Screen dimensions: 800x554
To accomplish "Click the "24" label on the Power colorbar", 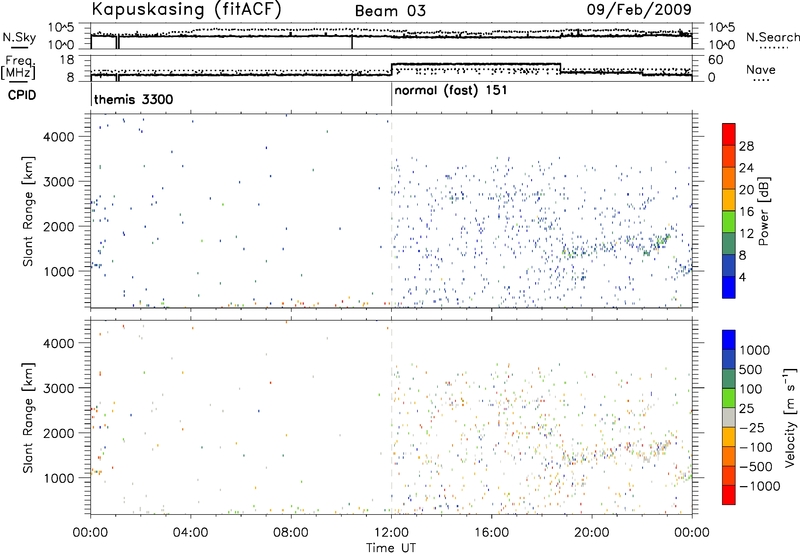I will (746, 168).
